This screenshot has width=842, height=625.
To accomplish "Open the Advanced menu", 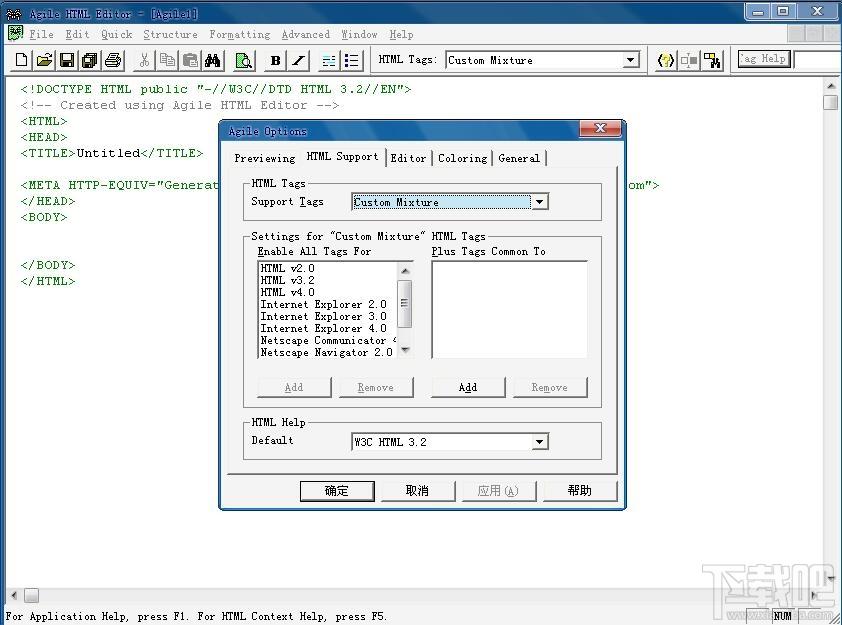I will (x=306, y=34).
